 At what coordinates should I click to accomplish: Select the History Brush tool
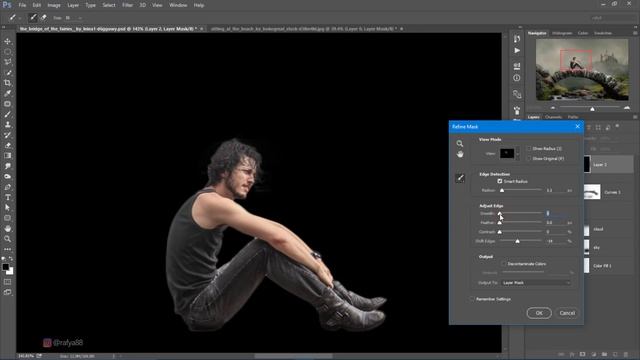click(8, 135)
